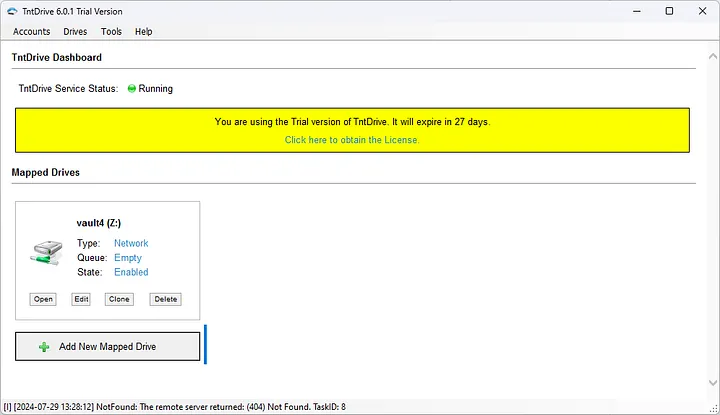Maximize the TntDrive window
This screenshot has height=415, width=720.
[669, 11]
